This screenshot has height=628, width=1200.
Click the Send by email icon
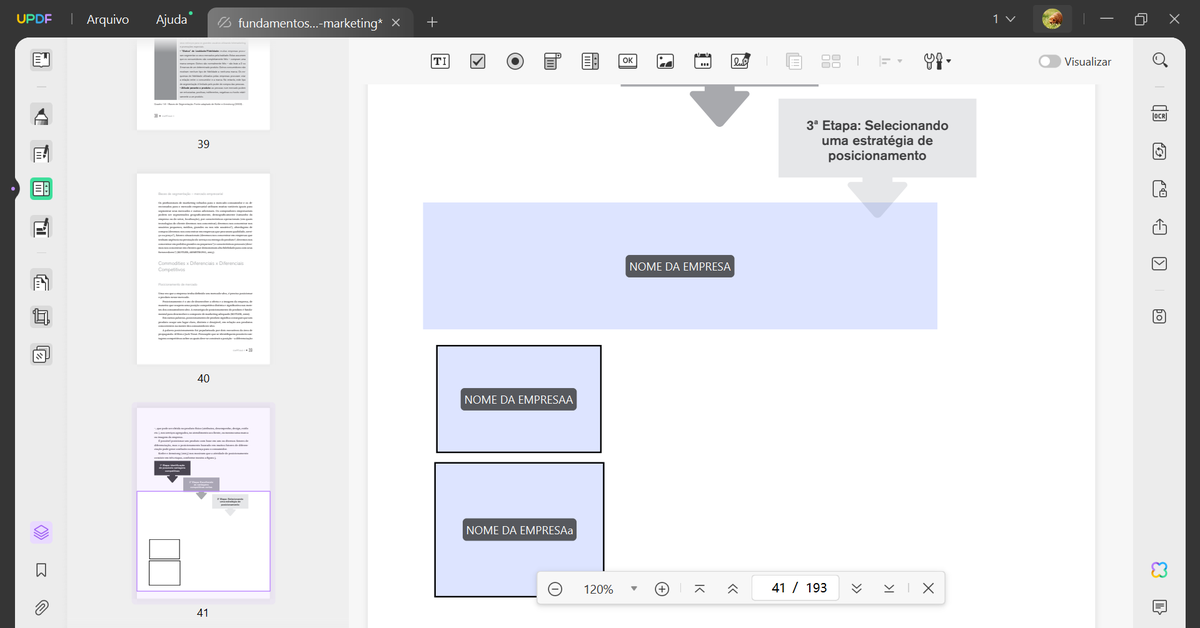[x=1160, y=264]
